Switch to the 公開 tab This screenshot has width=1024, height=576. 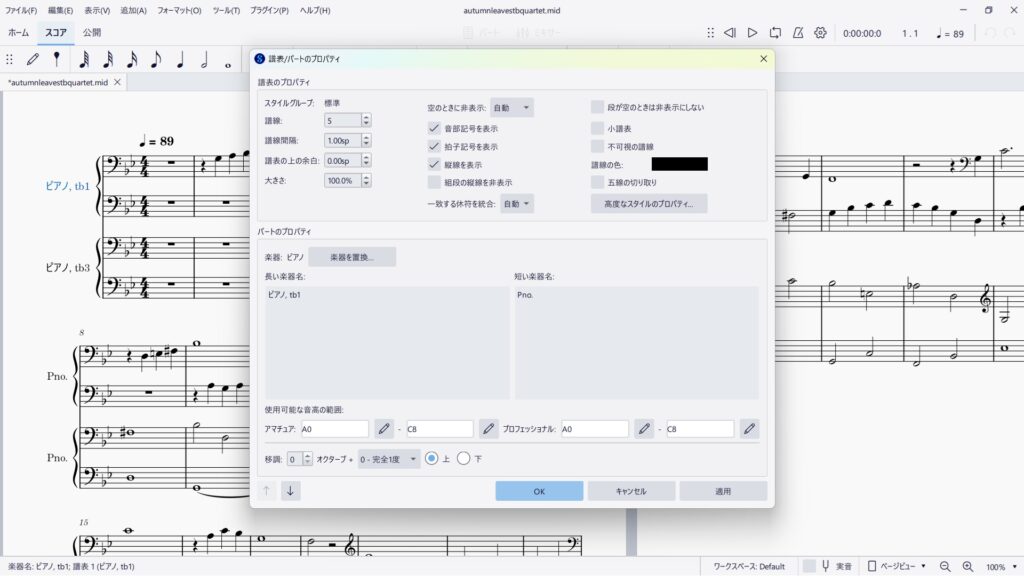[x=92, y=33]
